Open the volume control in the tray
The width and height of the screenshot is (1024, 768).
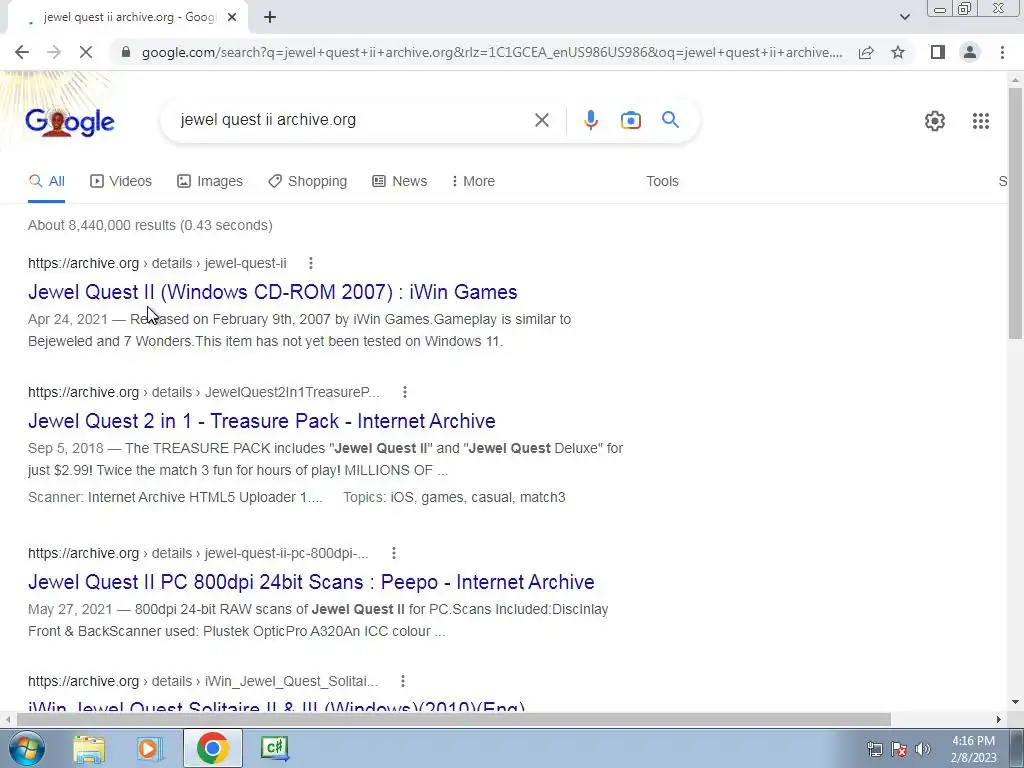(x=923, y=749)
